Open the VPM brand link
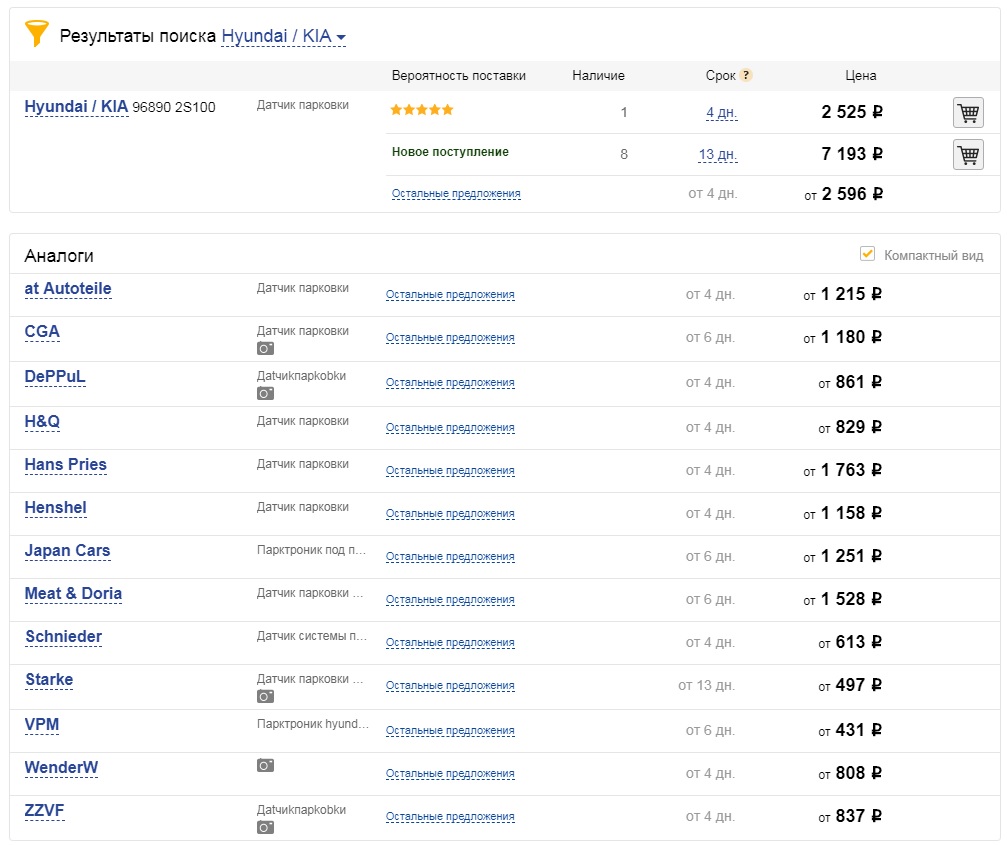1007x846 pixels. [x=42, y=725]
